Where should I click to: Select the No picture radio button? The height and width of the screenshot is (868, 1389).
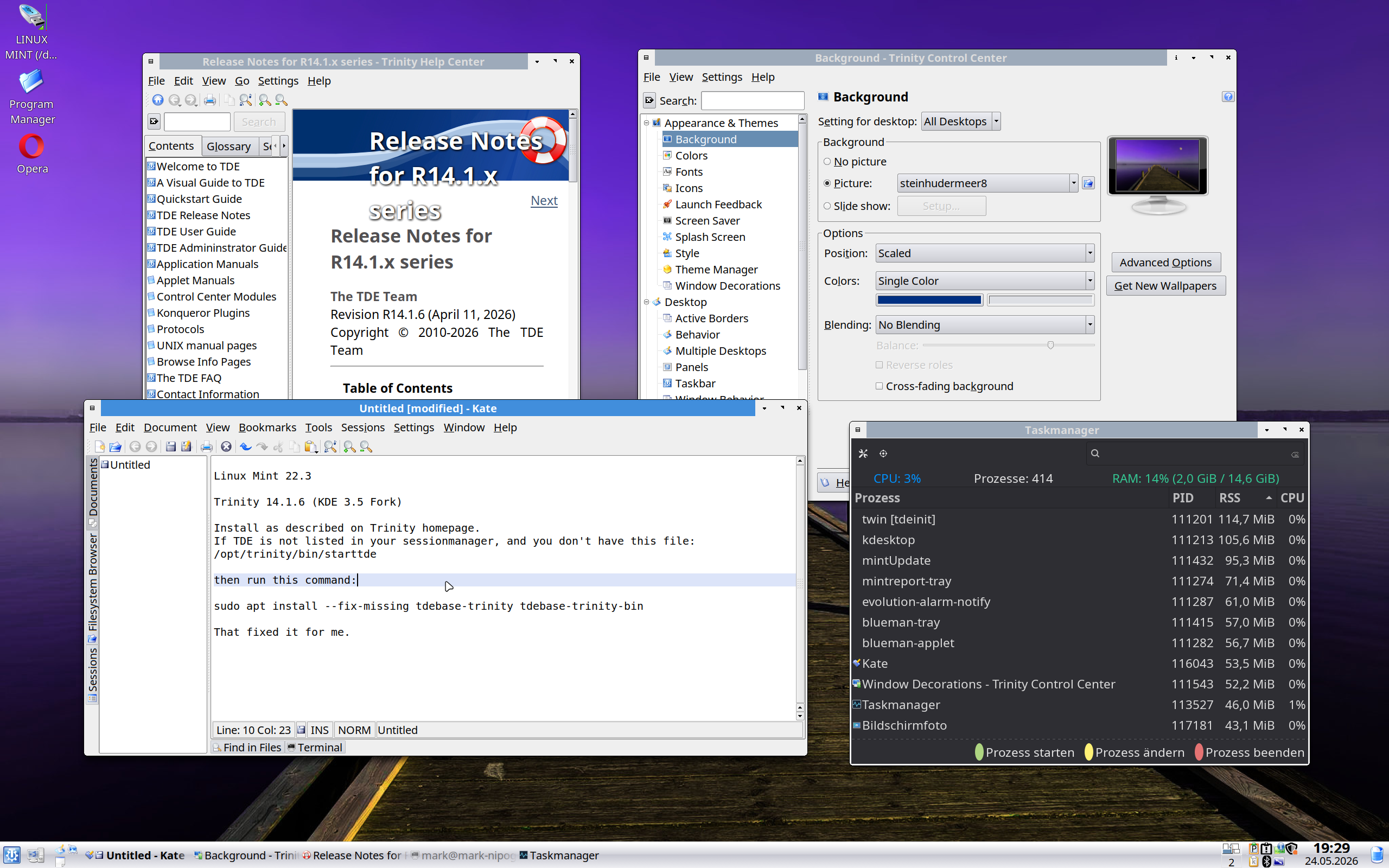827,161
